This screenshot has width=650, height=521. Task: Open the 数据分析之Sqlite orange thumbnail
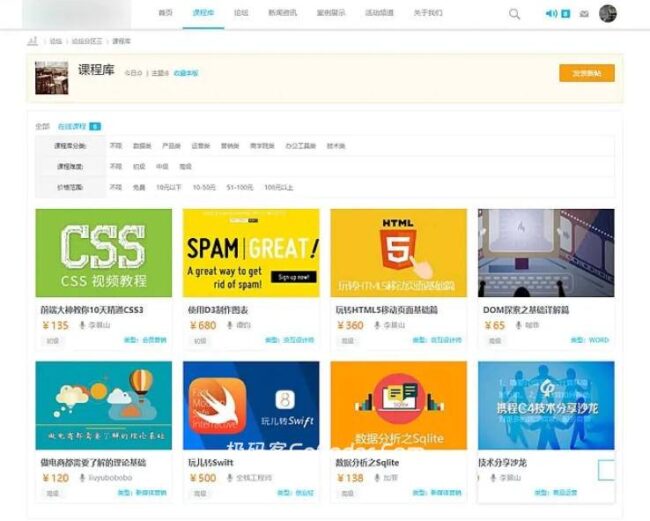pyautogui.click(x=399, y=405)
